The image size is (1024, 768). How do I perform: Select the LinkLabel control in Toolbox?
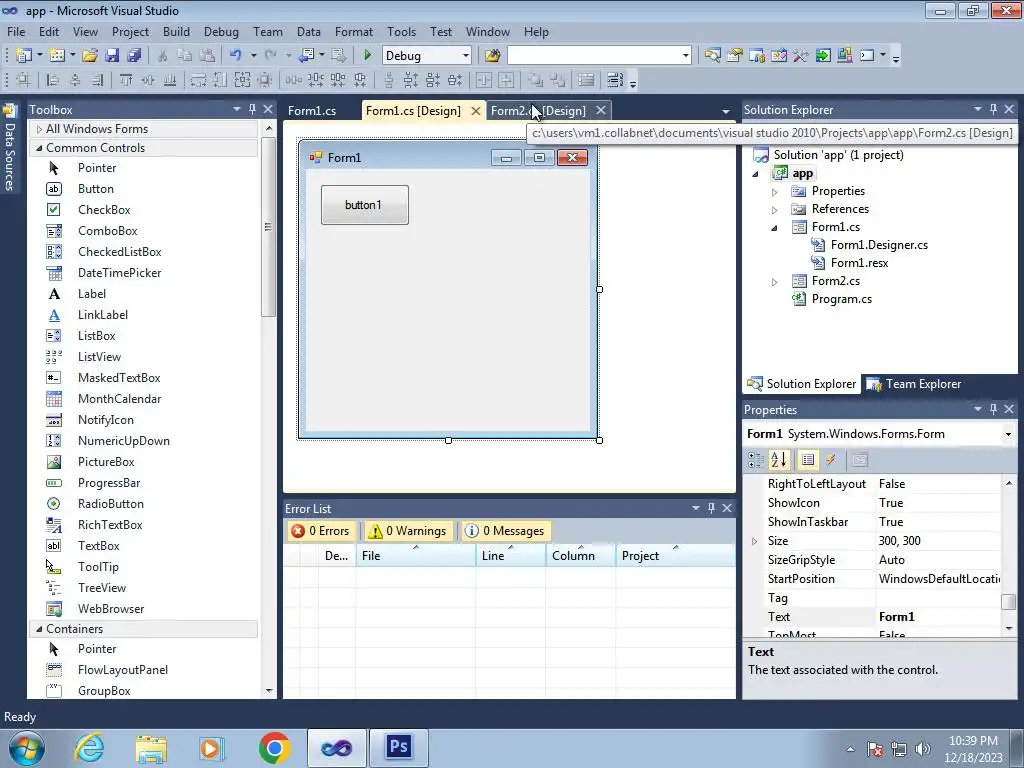coord(103,315)
